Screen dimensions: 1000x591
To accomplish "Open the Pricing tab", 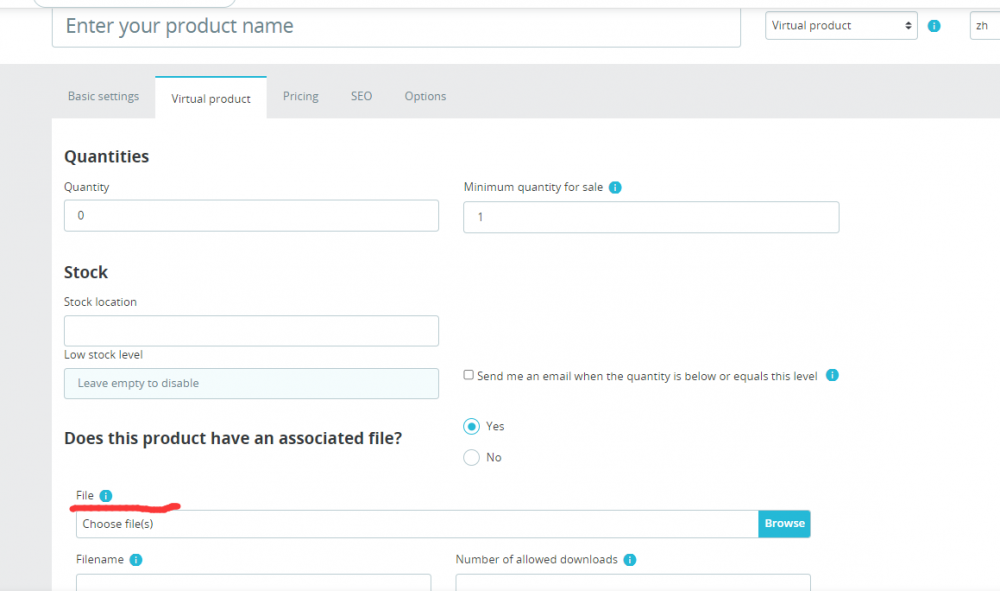I will click(x=300, y=97).
